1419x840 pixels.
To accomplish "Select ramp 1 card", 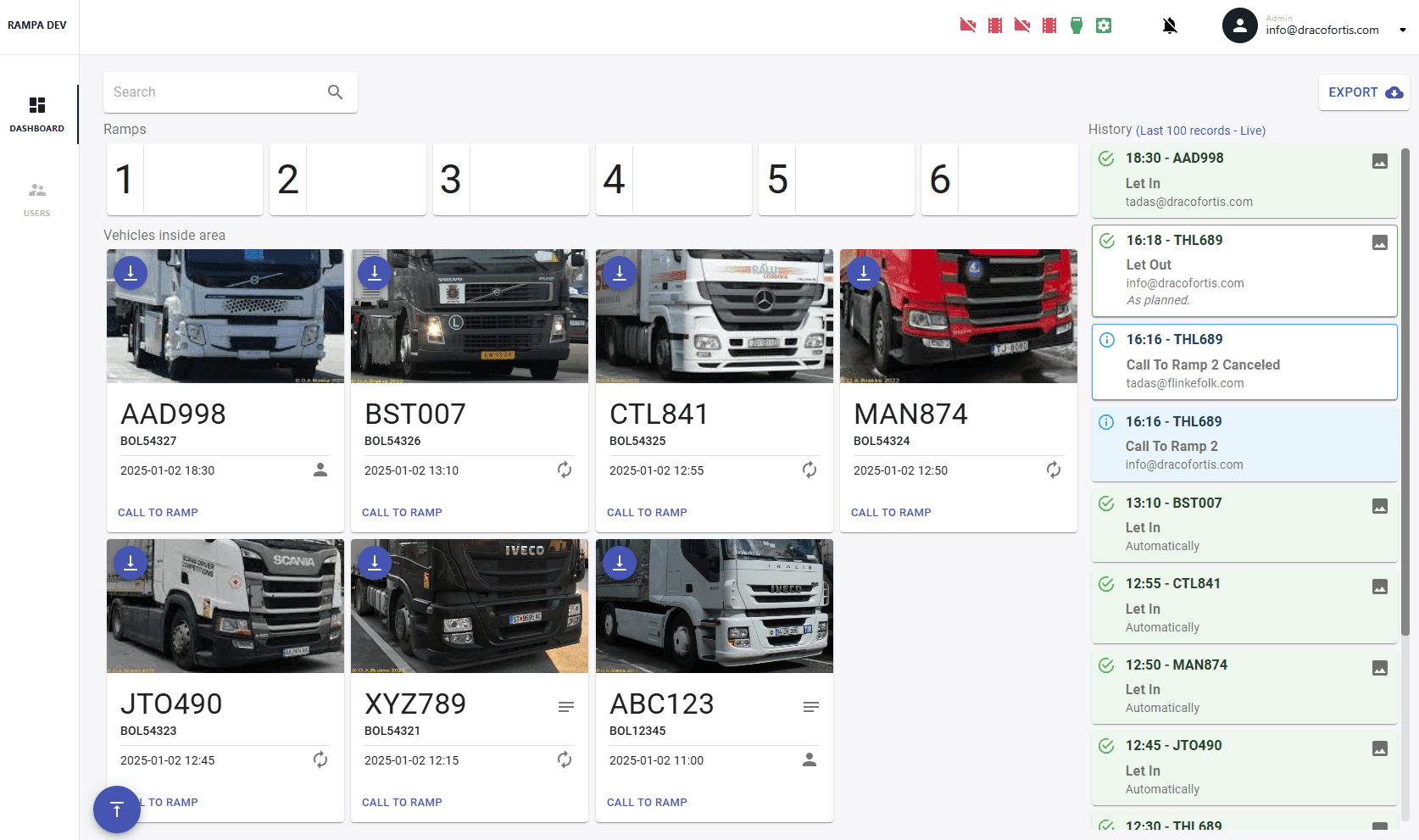I will point(185,179).
